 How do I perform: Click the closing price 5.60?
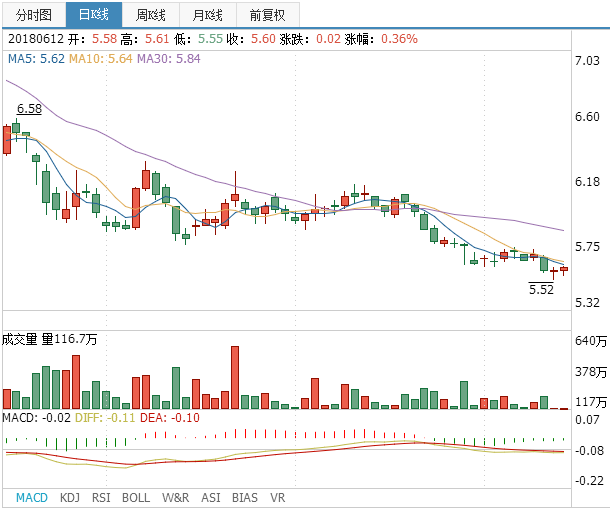tap(263, 39)
